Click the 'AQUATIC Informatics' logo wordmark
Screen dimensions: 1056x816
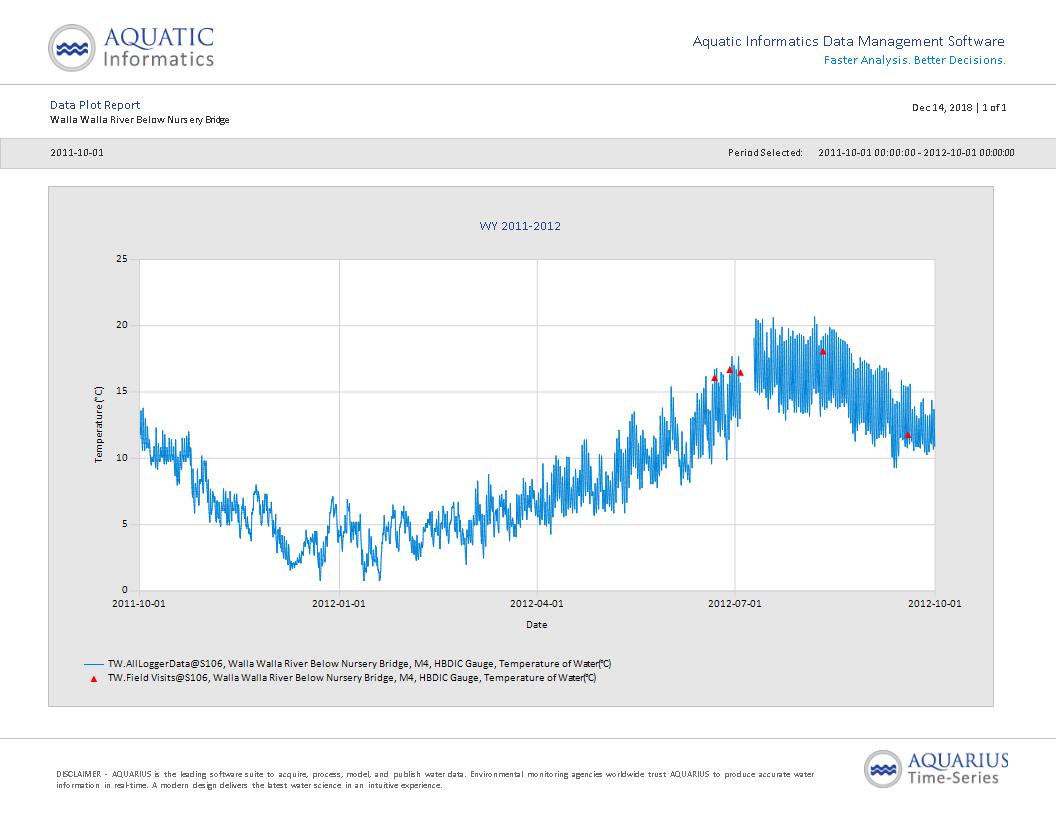point(159,47)
